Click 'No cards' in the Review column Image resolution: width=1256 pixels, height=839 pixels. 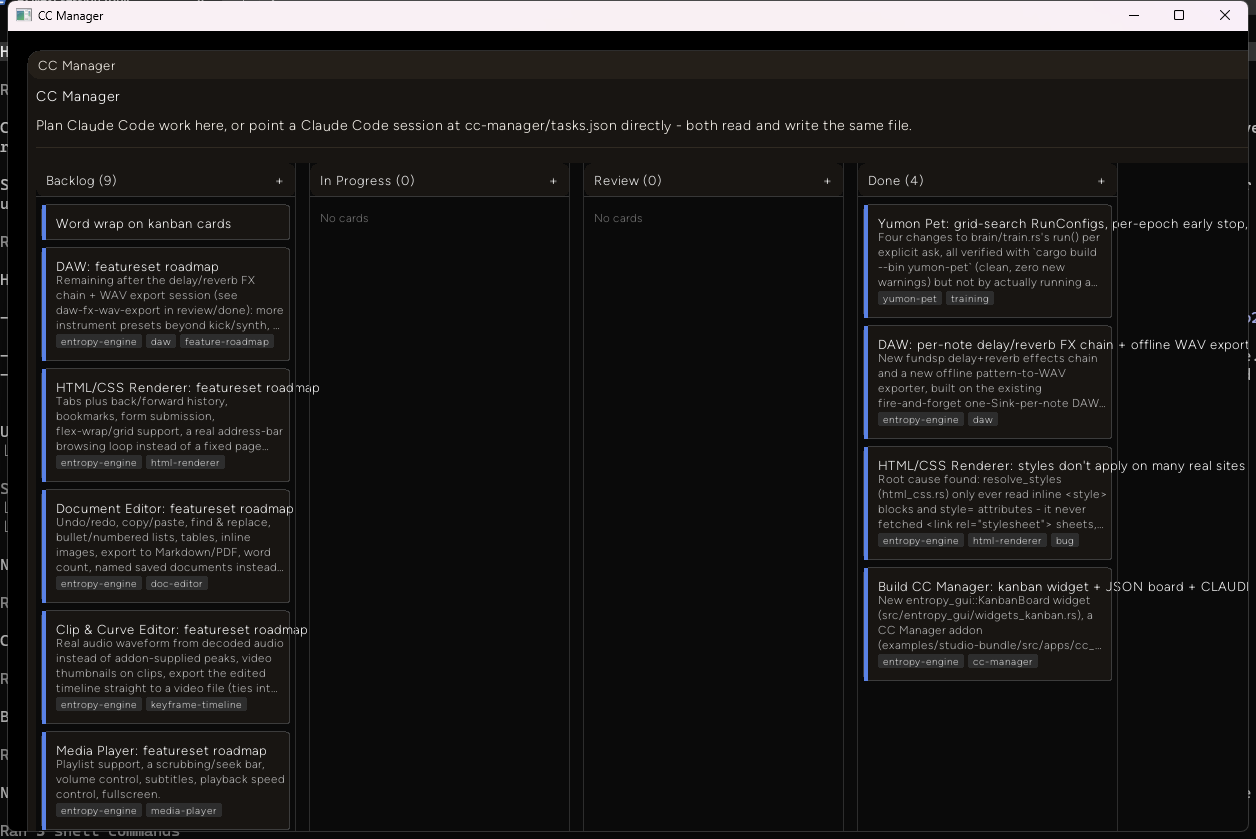618,218
